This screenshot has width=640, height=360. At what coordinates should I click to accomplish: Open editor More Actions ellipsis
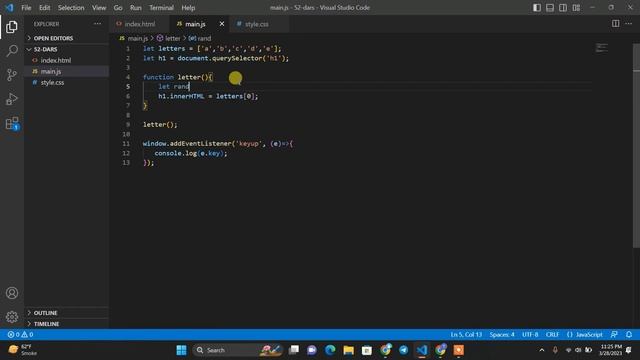click(x=629, y=24)
